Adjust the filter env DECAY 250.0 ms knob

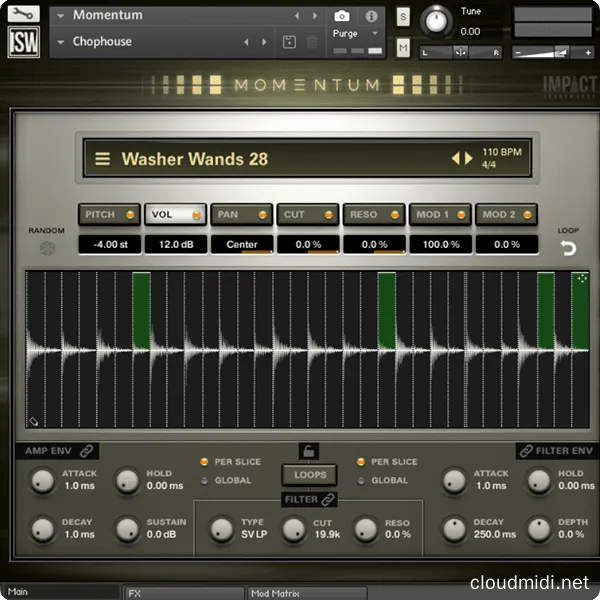(454, 529)
